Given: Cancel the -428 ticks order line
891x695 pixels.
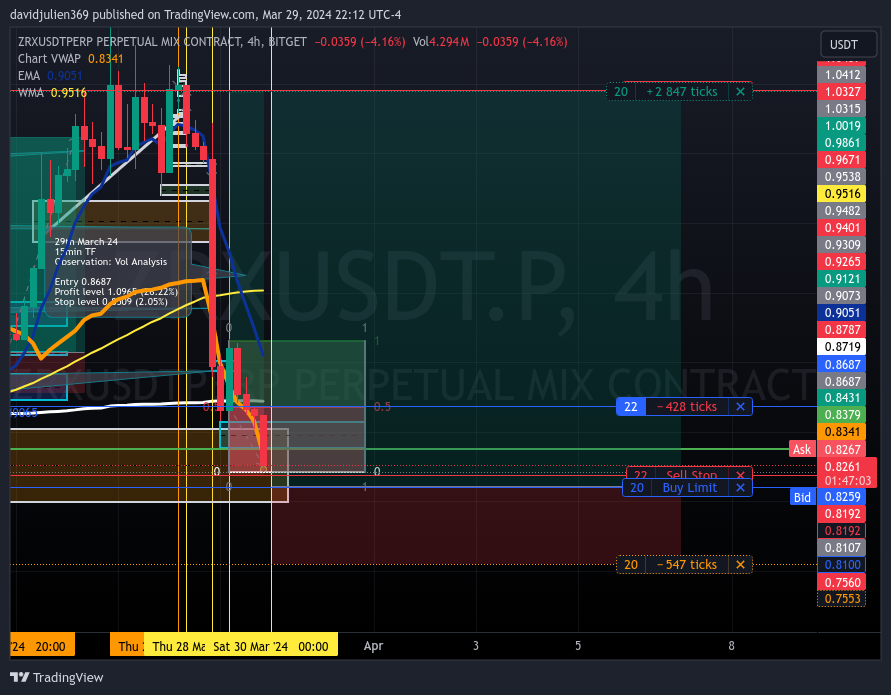Looking at the screenshot, I should point(740,407).
